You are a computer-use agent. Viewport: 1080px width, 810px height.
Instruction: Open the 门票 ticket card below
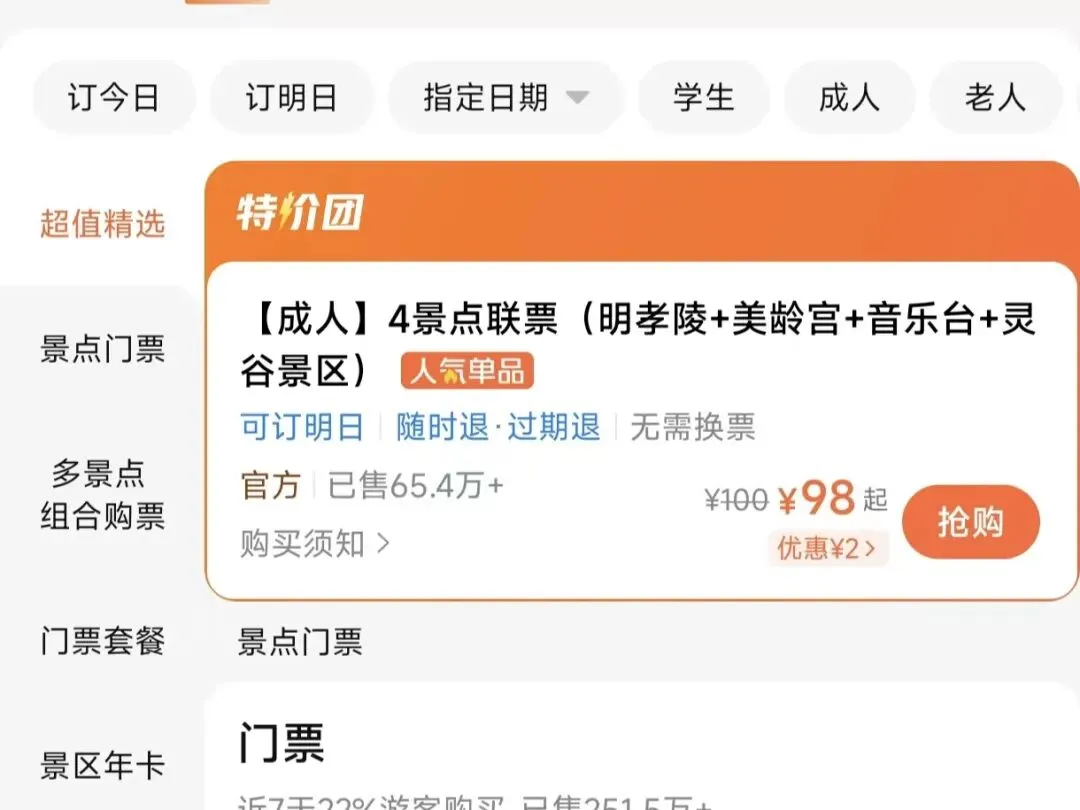point(641,747)
